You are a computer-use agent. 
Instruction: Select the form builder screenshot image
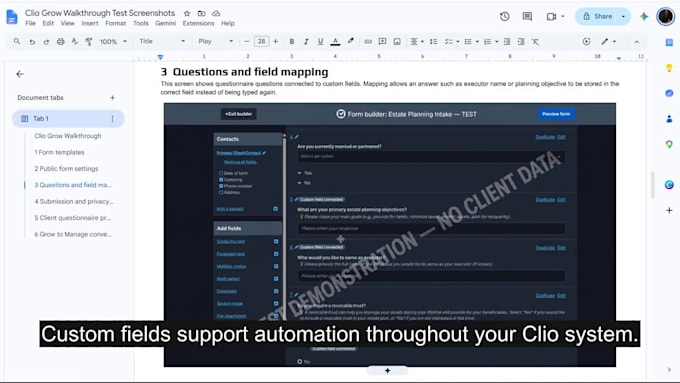coord(390,235)
